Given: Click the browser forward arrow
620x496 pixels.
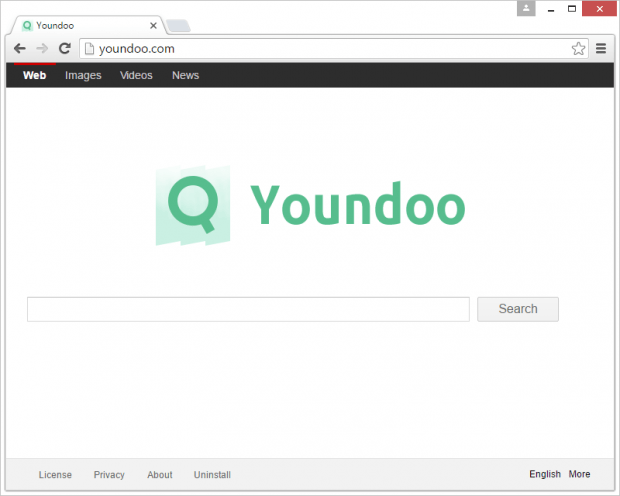Looking at the screenshot, I should (x=42, y=49).
